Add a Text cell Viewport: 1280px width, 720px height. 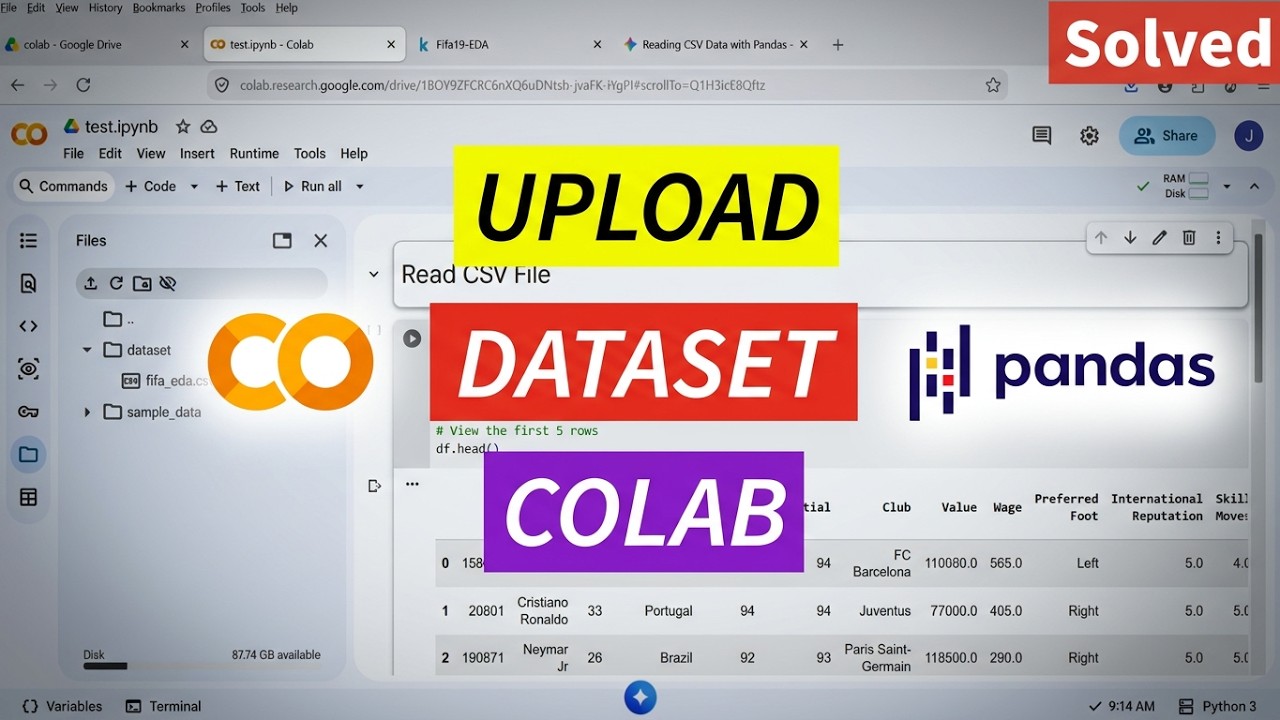238,186
